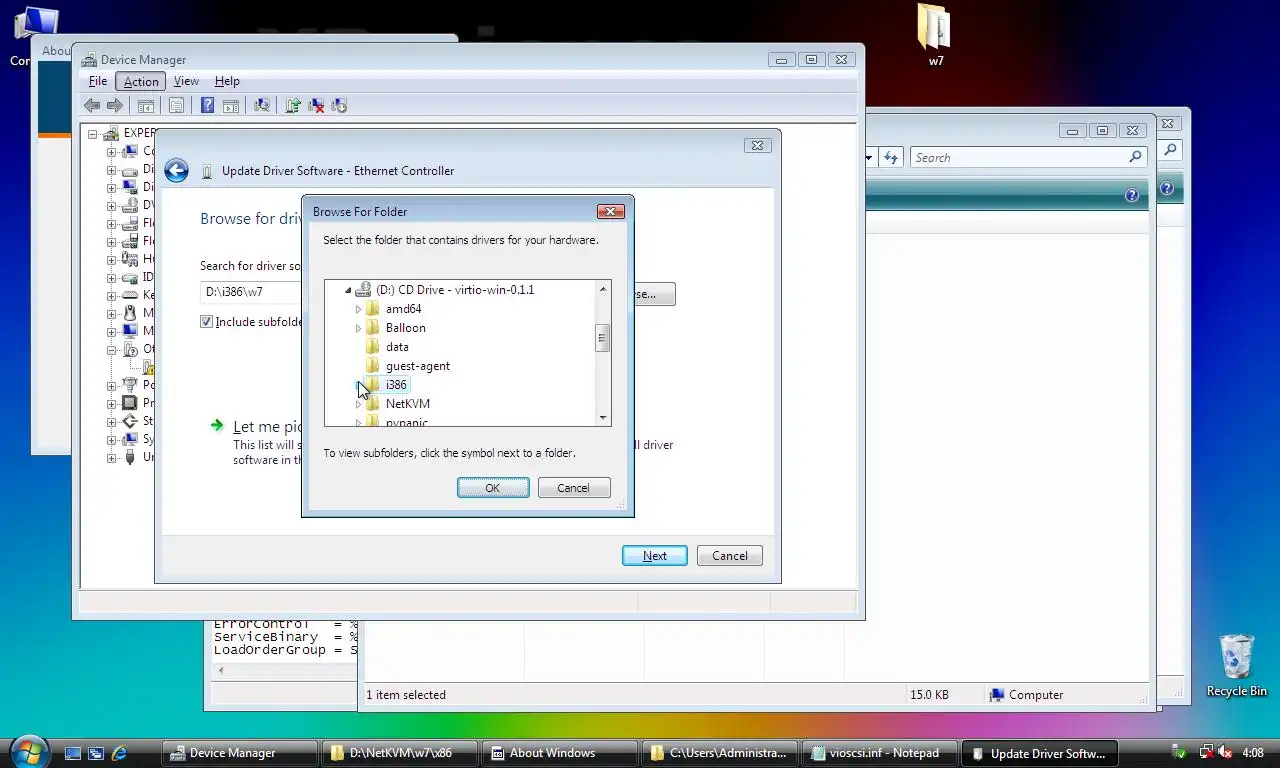Screen dimensions: 1280x768
Task: Toggle the show/hide console tree icon
Action: (146, 105)
